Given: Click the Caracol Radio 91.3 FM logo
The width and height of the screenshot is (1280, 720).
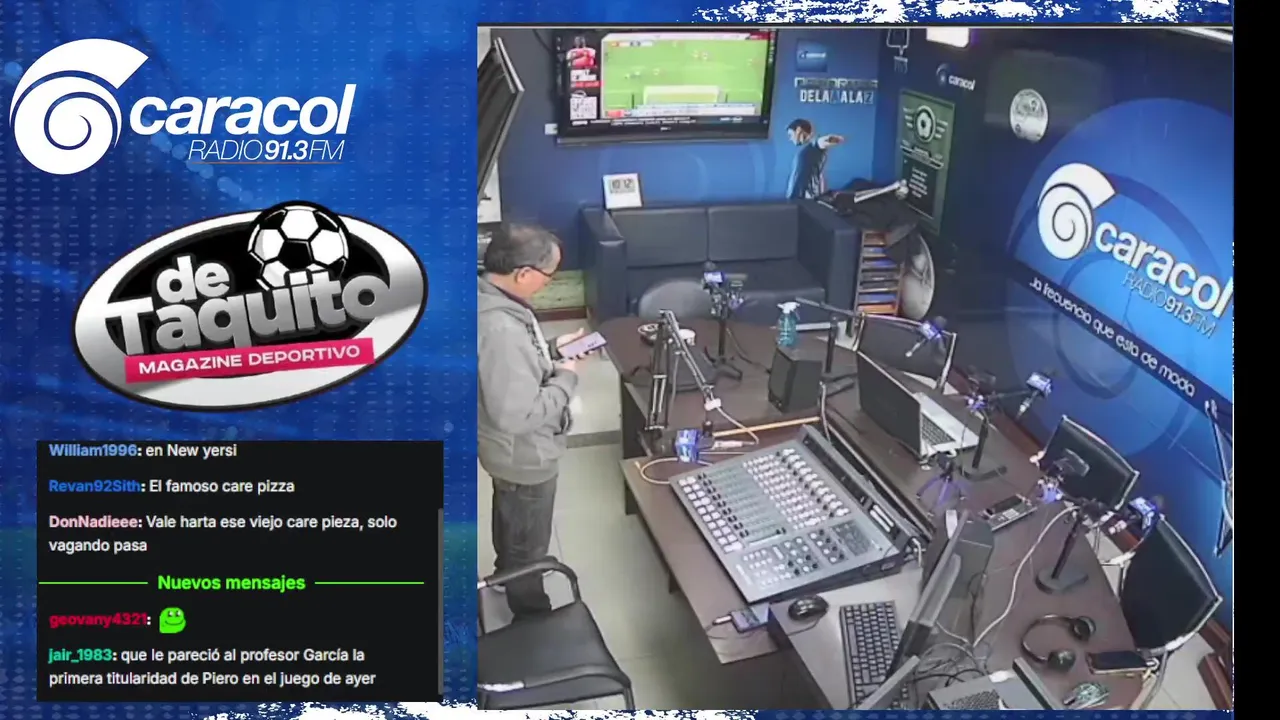Looking at the screenshot, I should click(x=183, y=107).
